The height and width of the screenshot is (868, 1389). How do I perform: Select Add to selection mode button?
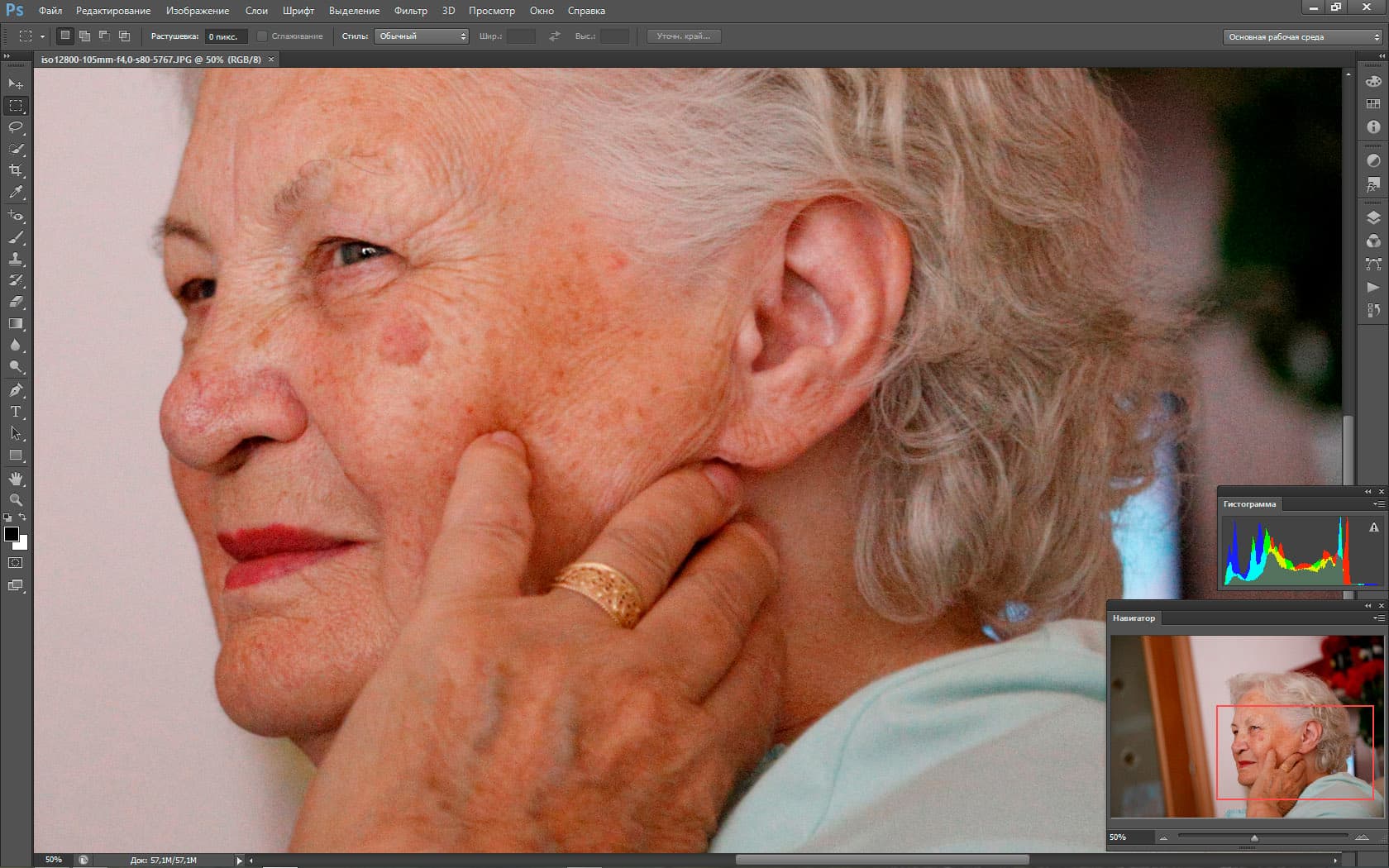click(x=84, y=36)
